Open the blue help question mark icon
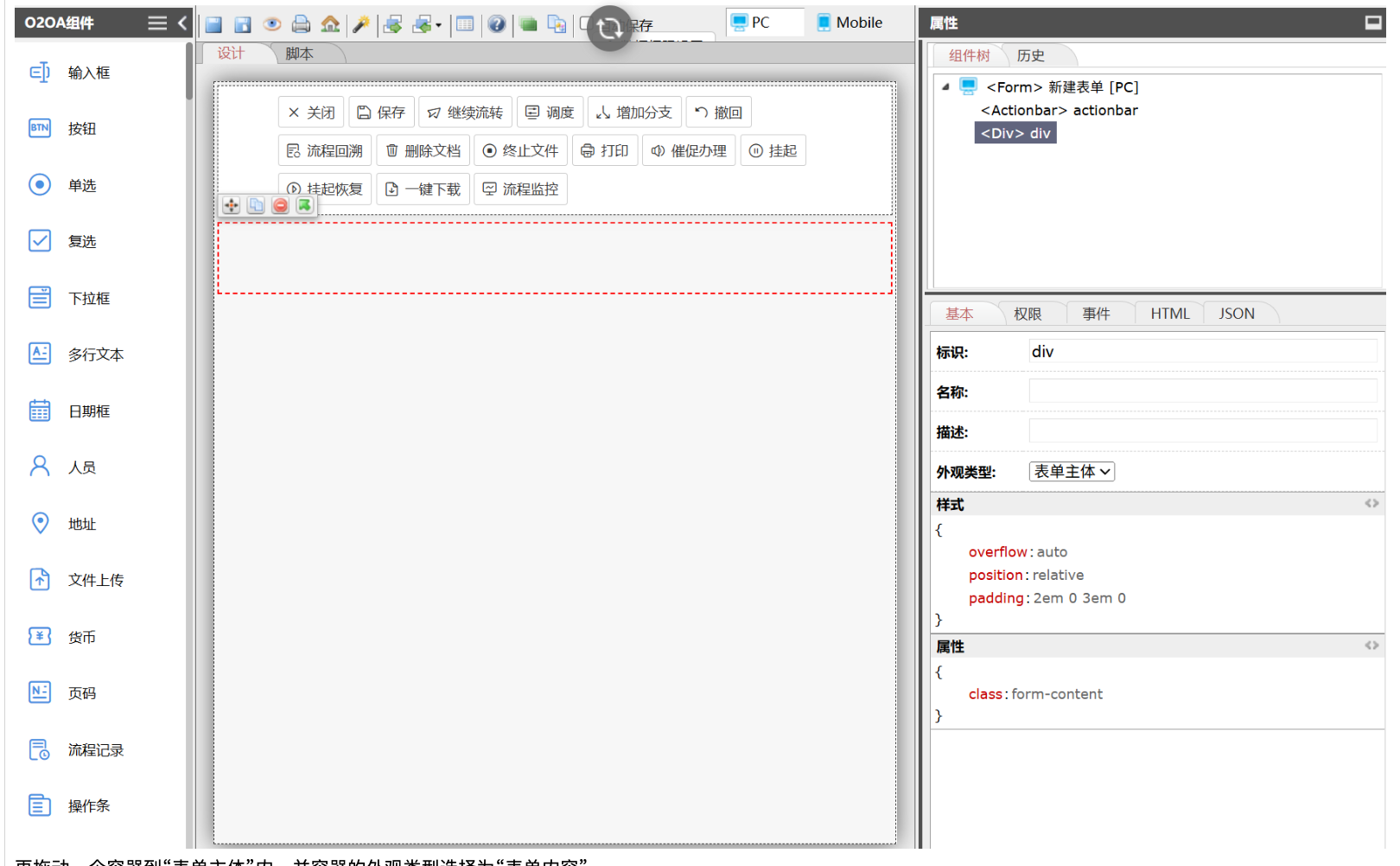The image size is (1400, 866). (496, 24)
